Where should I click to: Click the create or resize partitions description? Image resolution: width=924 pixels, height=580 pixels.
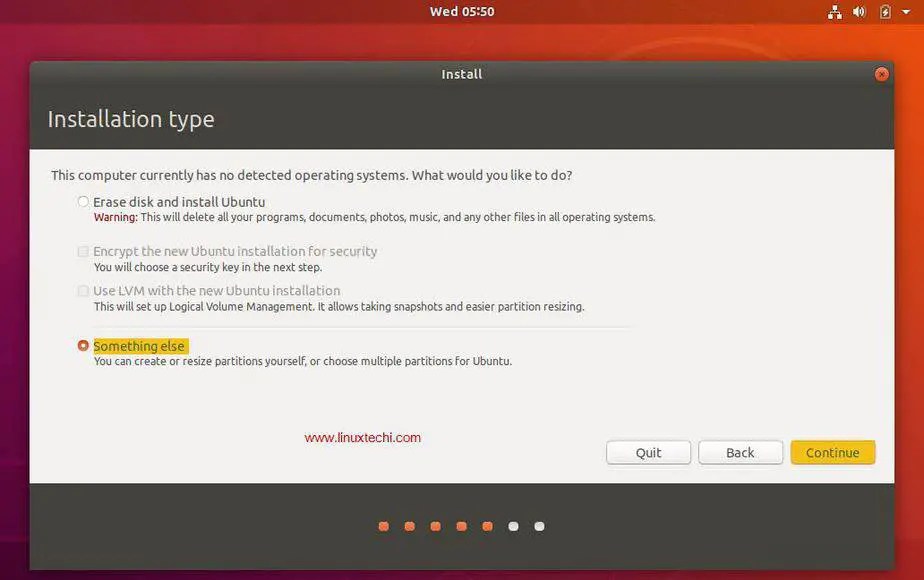[303, 361]
